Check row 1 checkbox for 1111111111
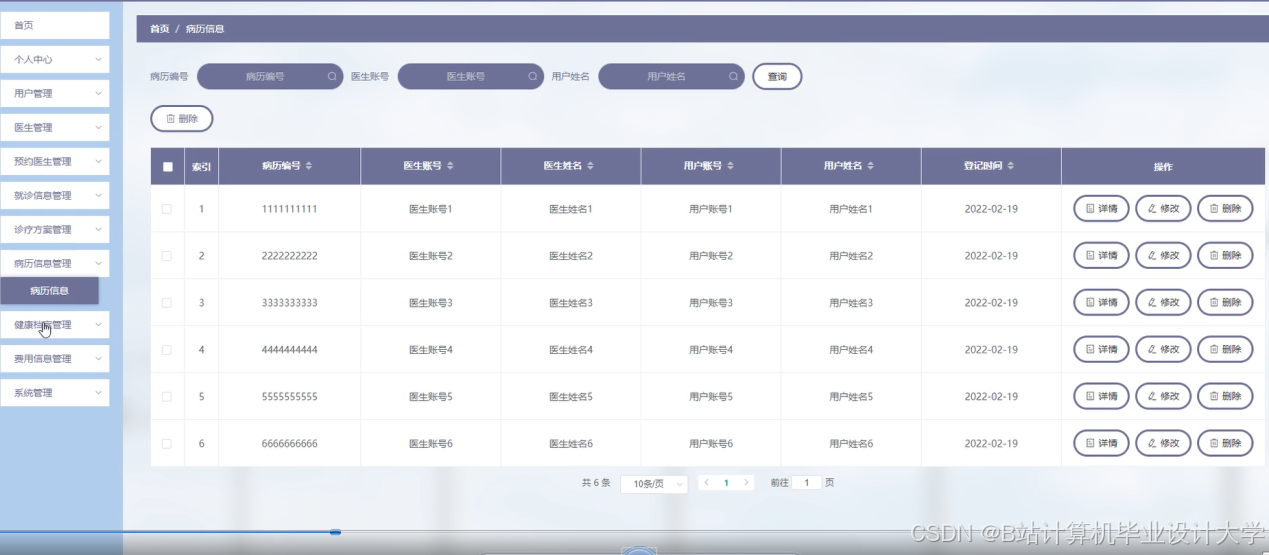The height and width of the screenshot is (555, 1269). 167,209
